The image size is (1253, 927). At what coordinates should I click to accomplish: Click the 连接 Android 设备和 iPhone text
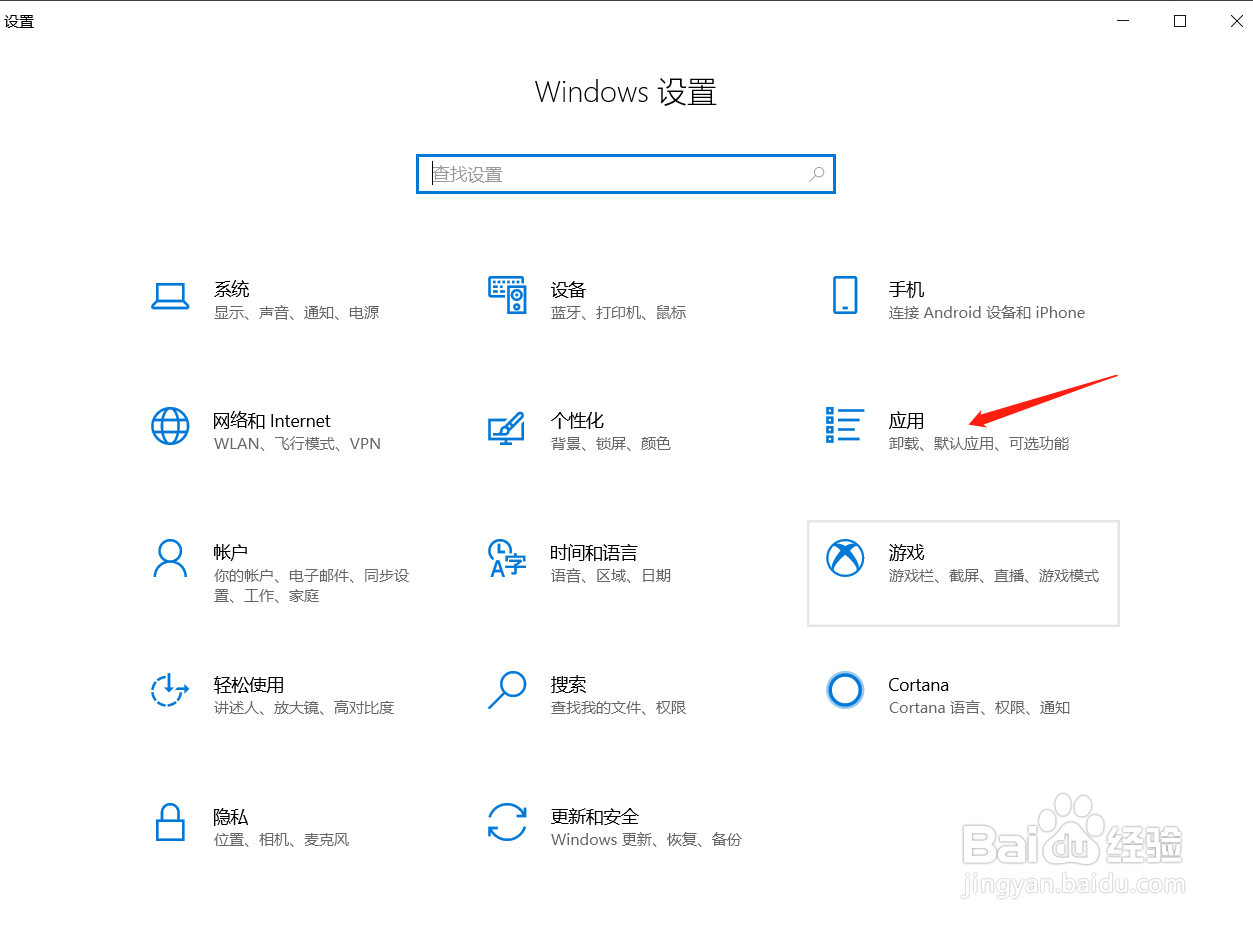pos(986,312)
